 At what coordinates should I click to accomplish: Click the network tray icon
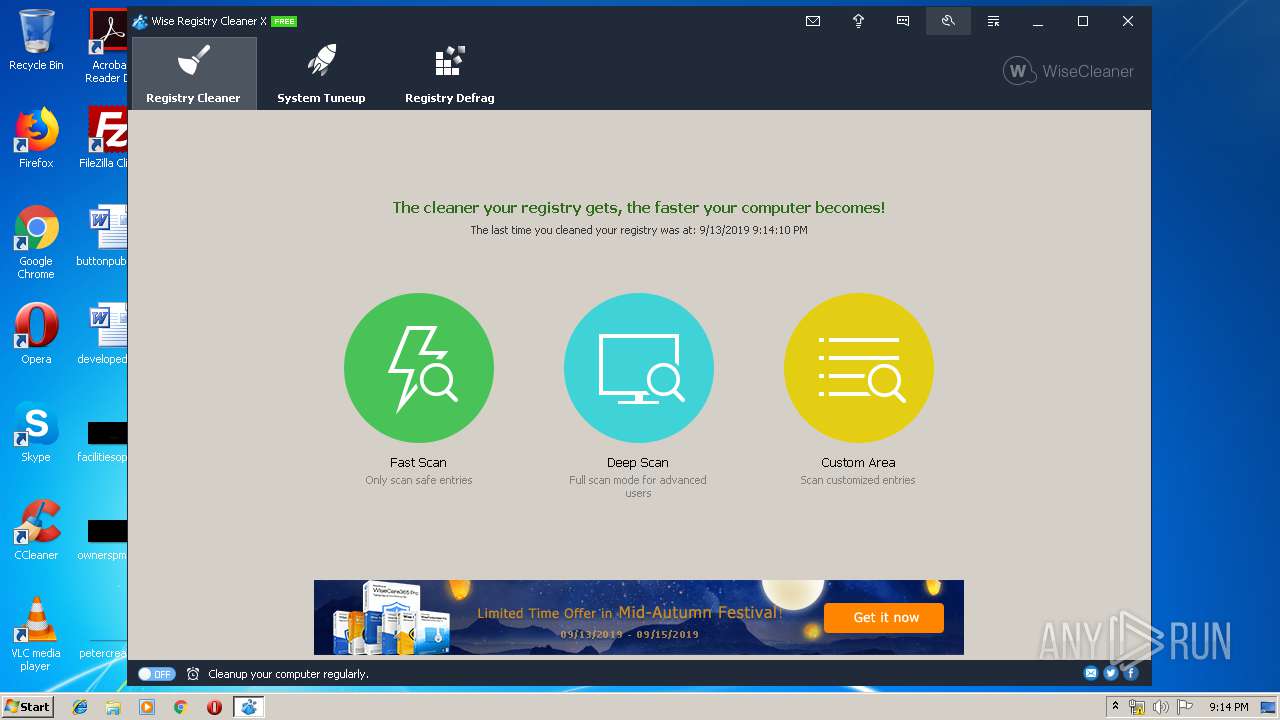(x=1137, y=707)
